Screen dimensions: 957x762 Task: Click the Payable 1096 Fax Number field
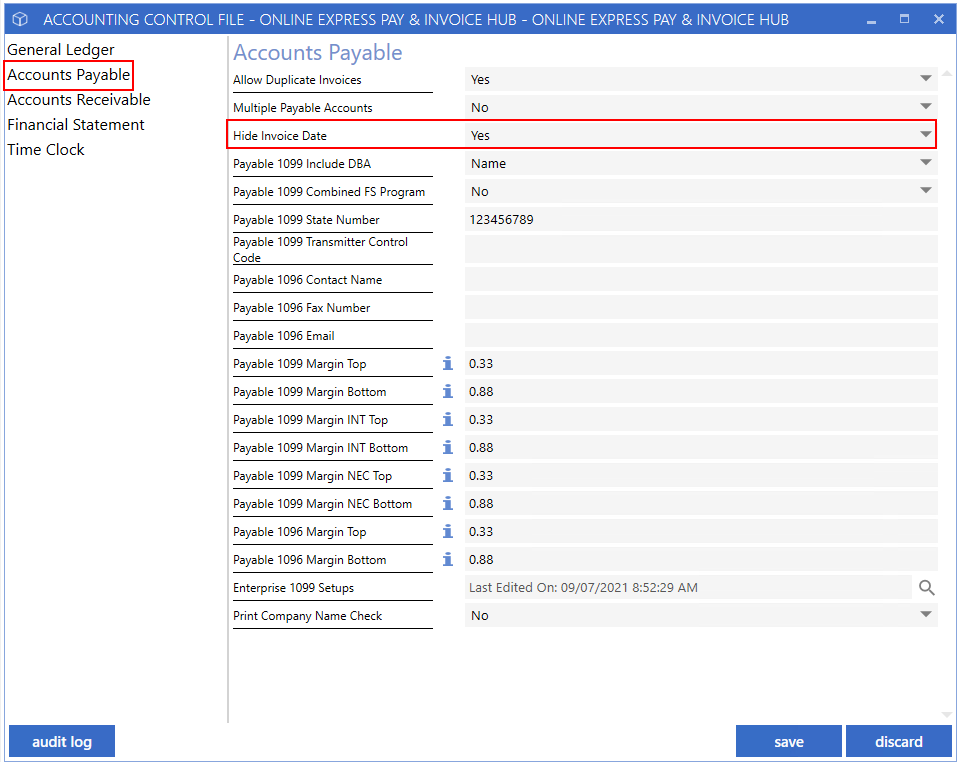click(x=701, y=307)
